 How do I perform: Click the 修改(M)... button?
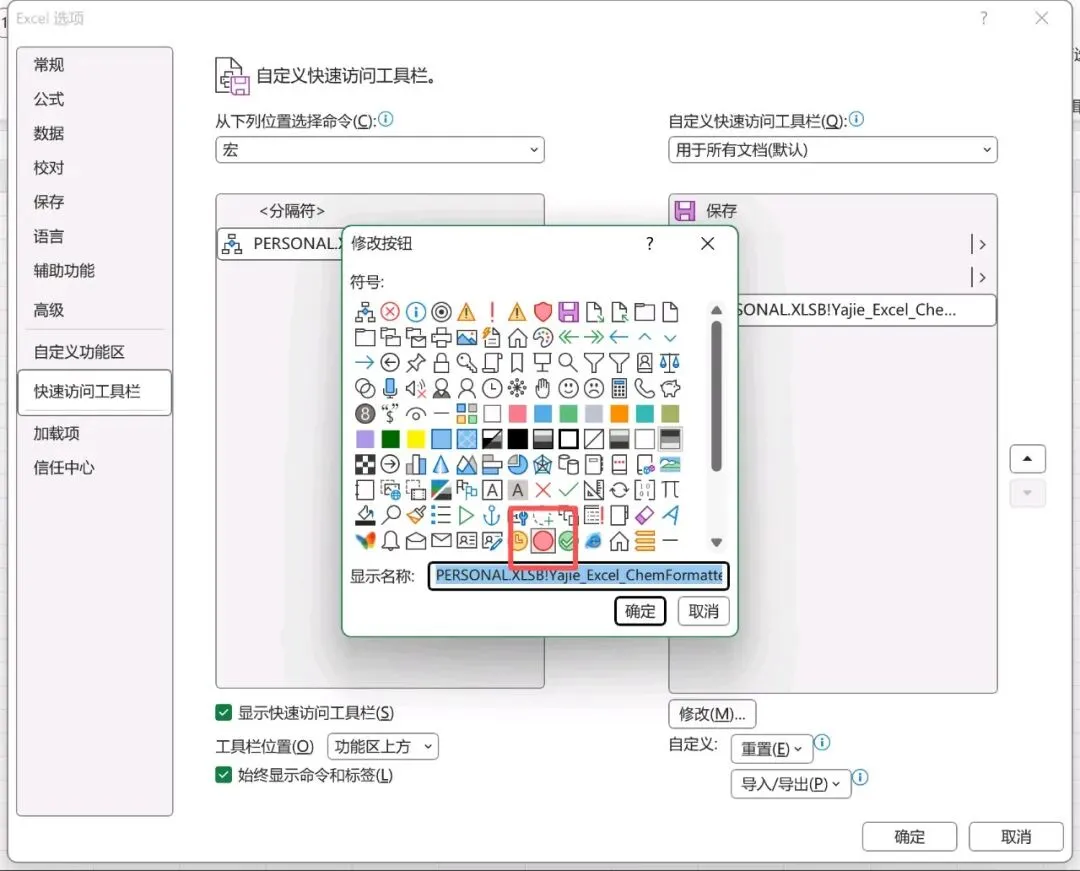point(712,713)
